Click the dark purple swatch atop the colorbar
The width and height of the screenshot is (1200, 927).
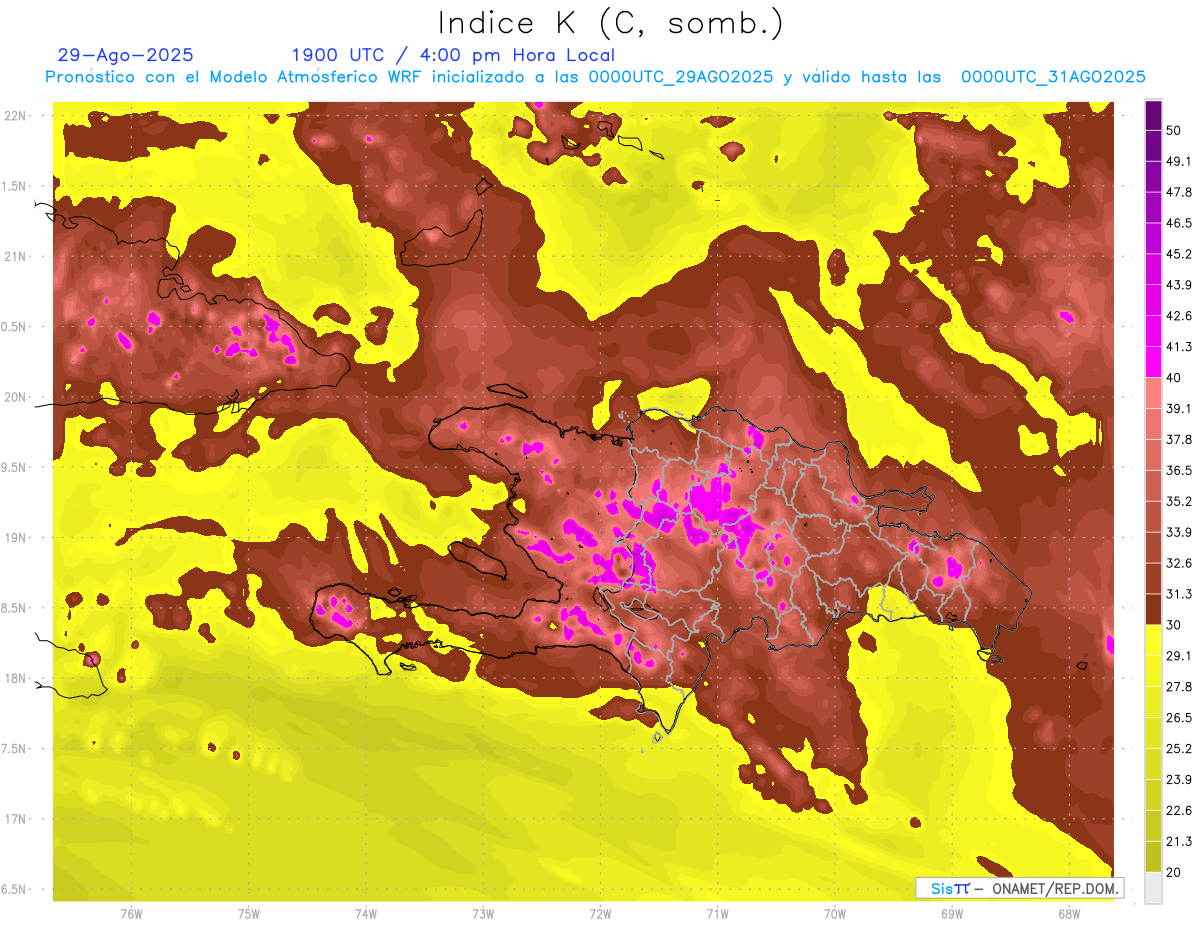pos(1153,115)
